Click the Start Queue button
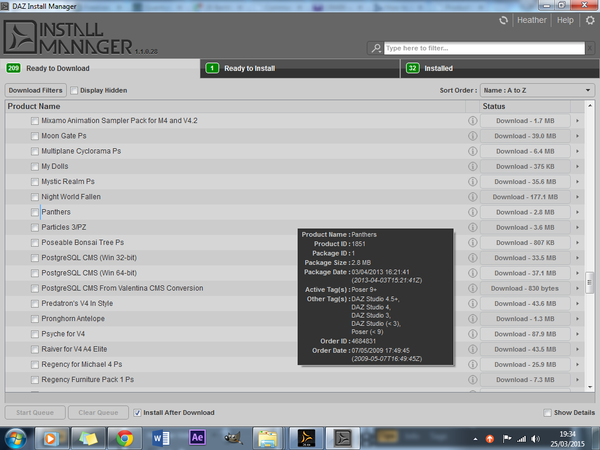 click(x=35, y=412)
